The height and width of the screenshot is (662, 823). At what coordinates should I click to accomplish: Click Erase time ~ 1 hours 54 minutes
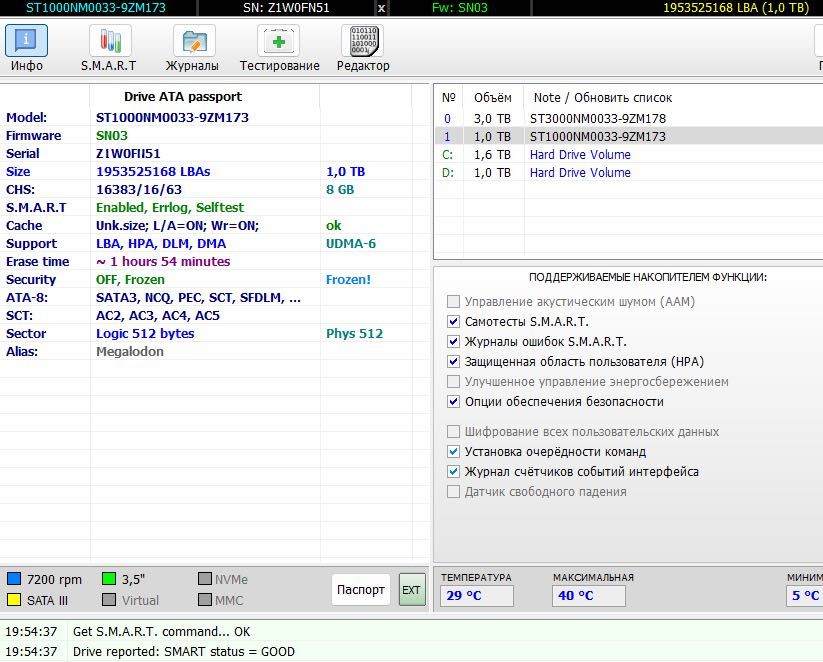point(163,261)
